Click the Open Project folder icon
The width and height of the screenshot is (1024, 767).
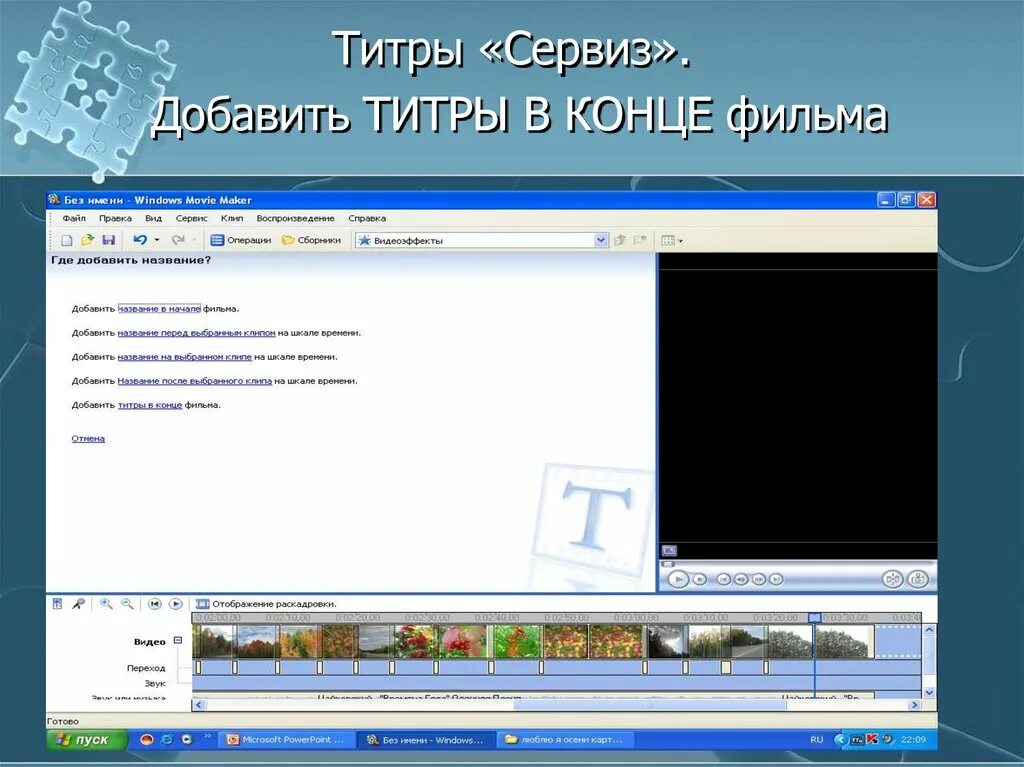88,240
